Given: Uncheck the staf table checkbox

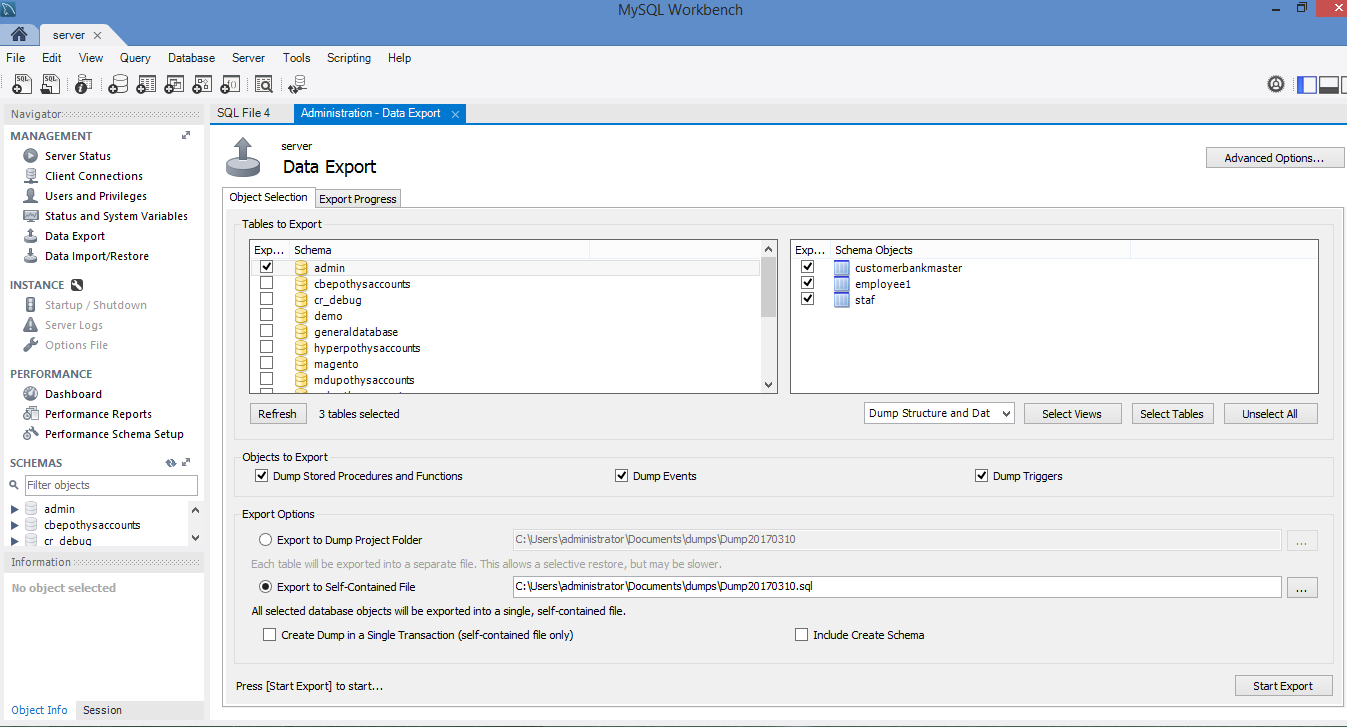Looking at the screenshot, I should [807, 299].
